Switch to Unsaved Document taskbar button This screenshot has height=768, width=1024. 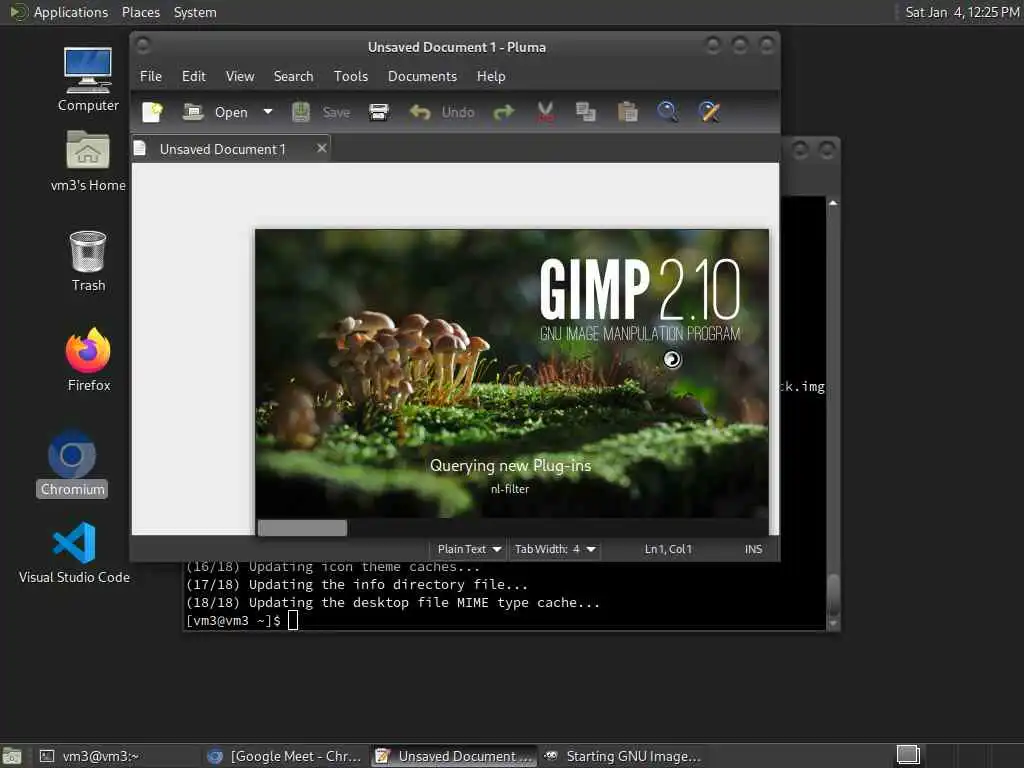455,756
